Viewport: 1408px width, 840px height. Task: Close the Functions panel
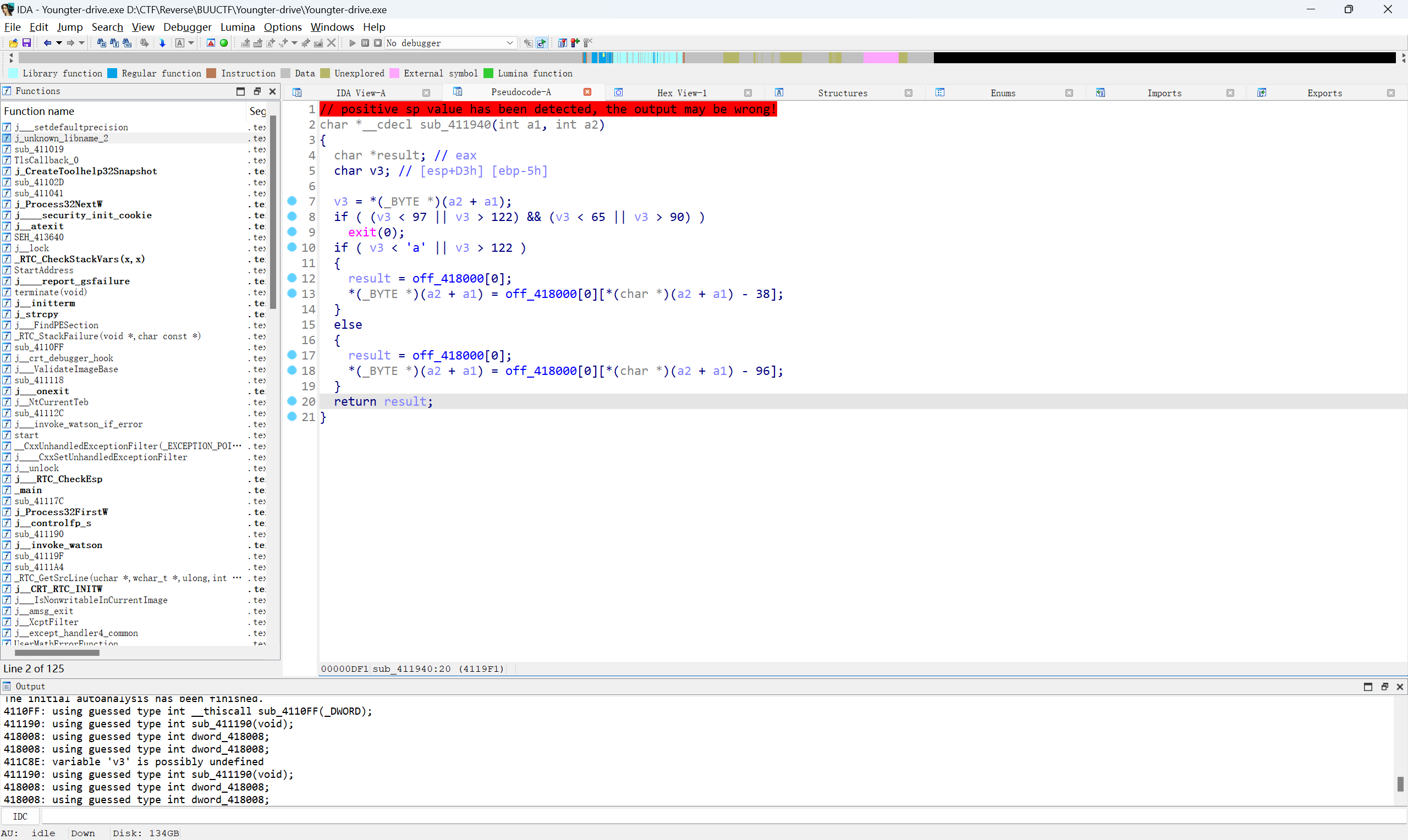pos(272,91)
